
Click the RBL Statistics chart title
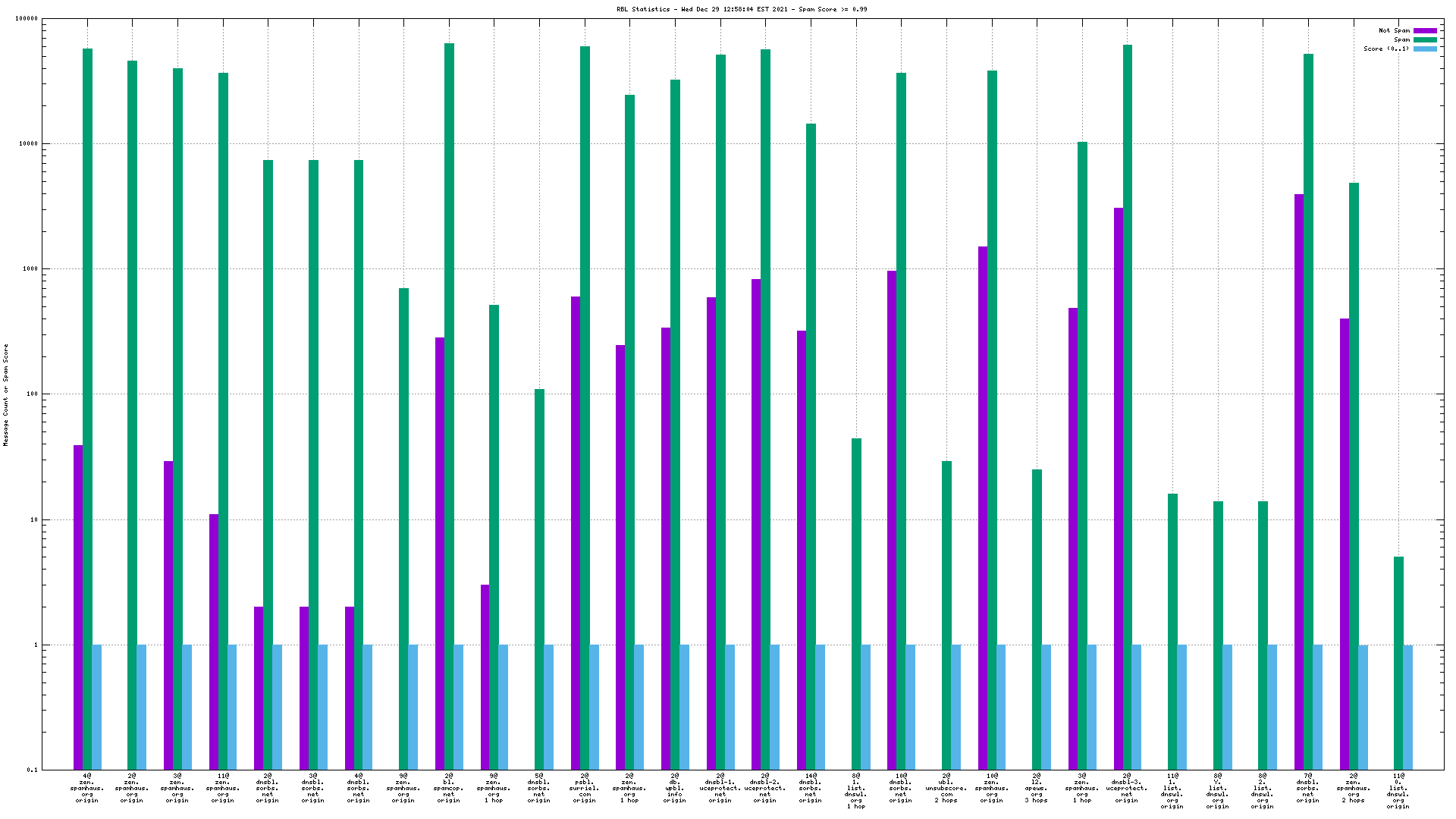(742, 9)
